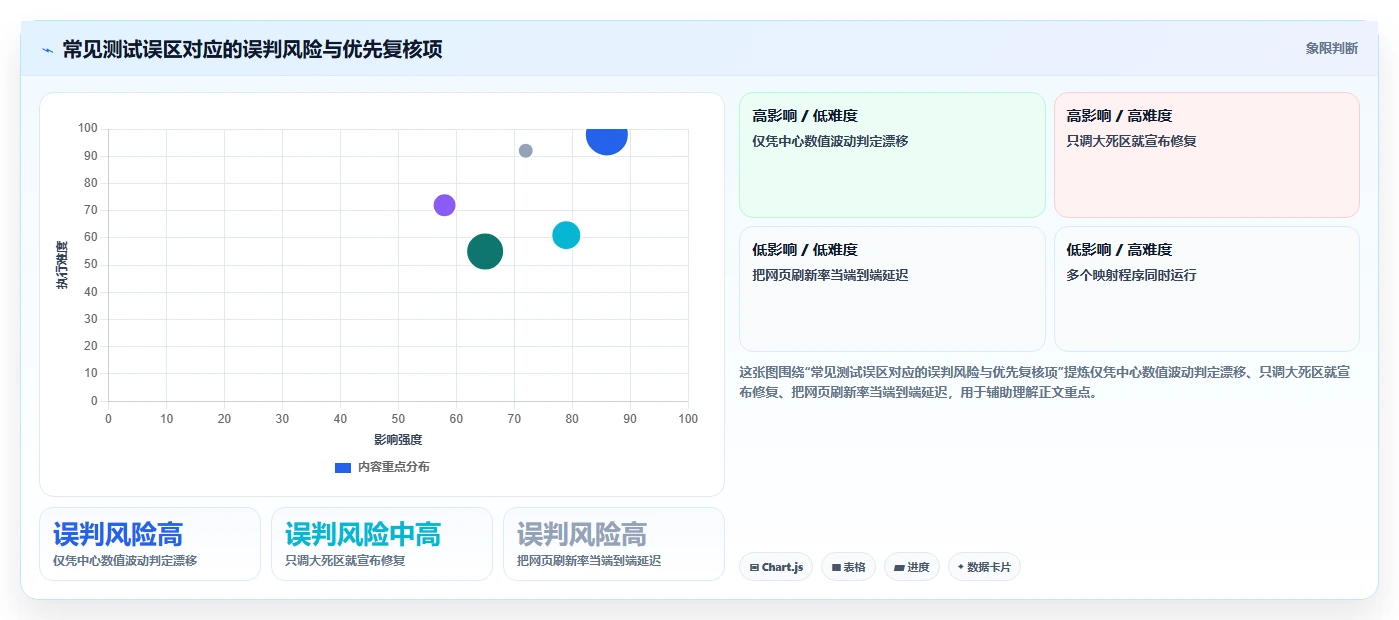Click the gray 误判风险高 data card
This screenshot has height=620, width=1399.
point(614,544)
